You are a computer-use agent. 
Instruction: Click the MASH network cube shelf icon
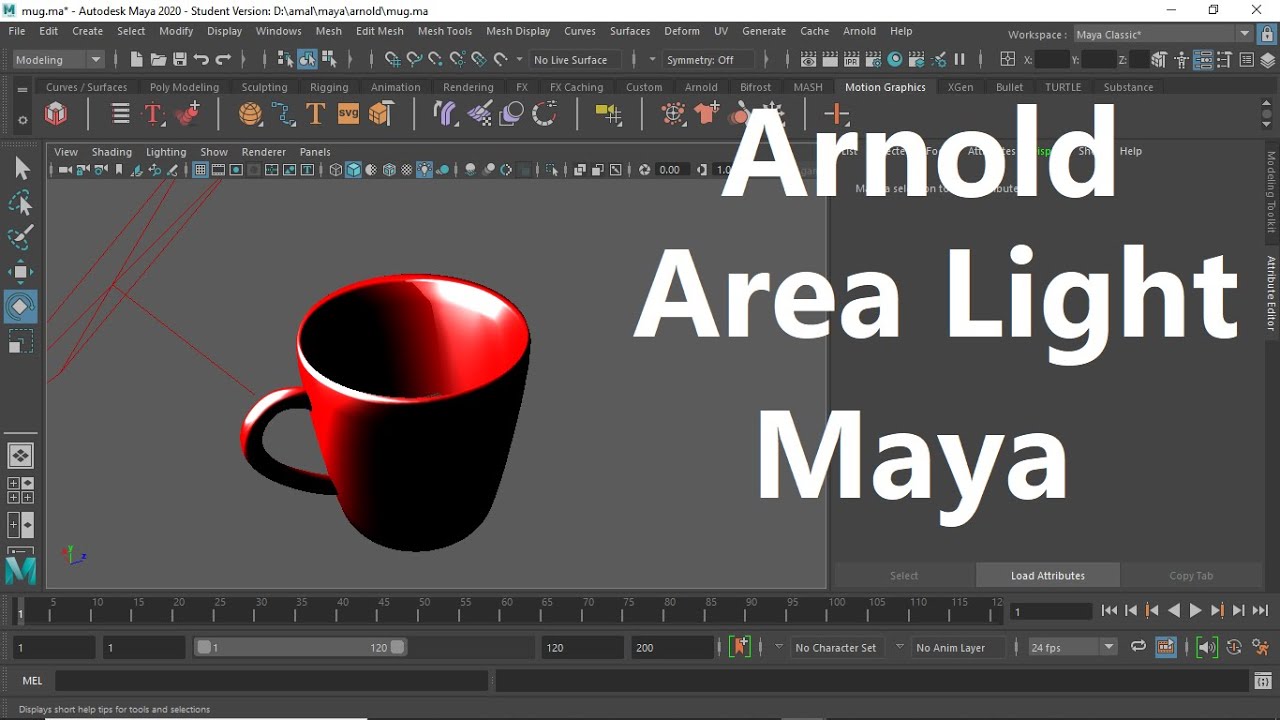click(x=56, y=114)
